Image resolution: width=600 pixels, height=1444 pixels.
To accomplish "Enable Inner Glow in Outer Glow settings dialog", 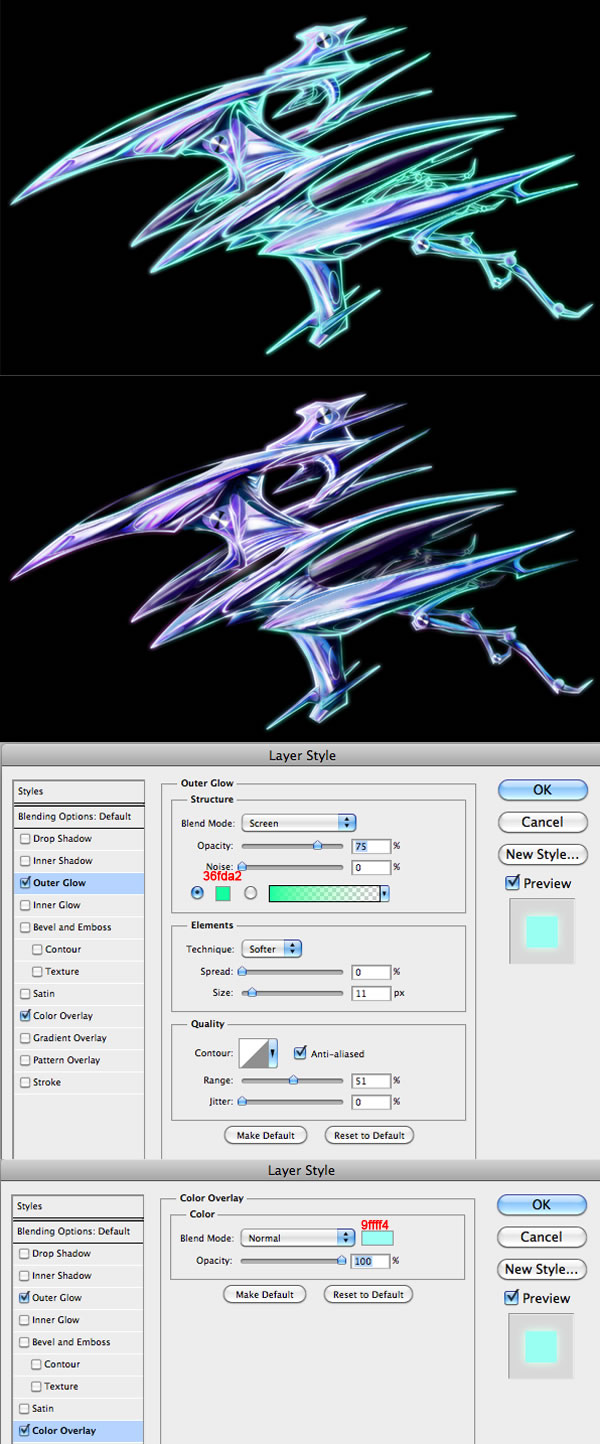I will (x=25, y=905).
